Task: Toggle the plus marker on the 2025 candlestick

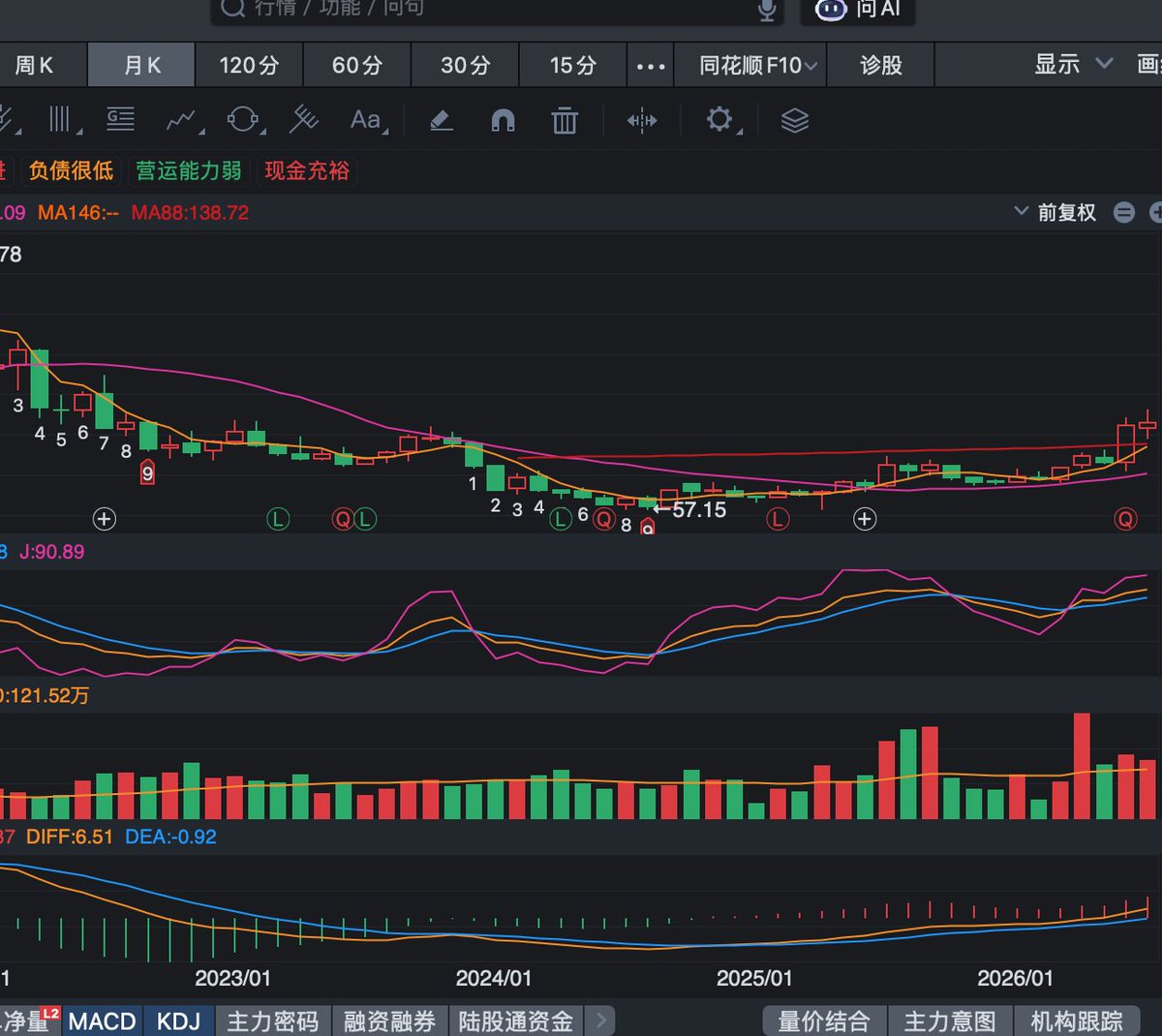Action: coord(865,519)
